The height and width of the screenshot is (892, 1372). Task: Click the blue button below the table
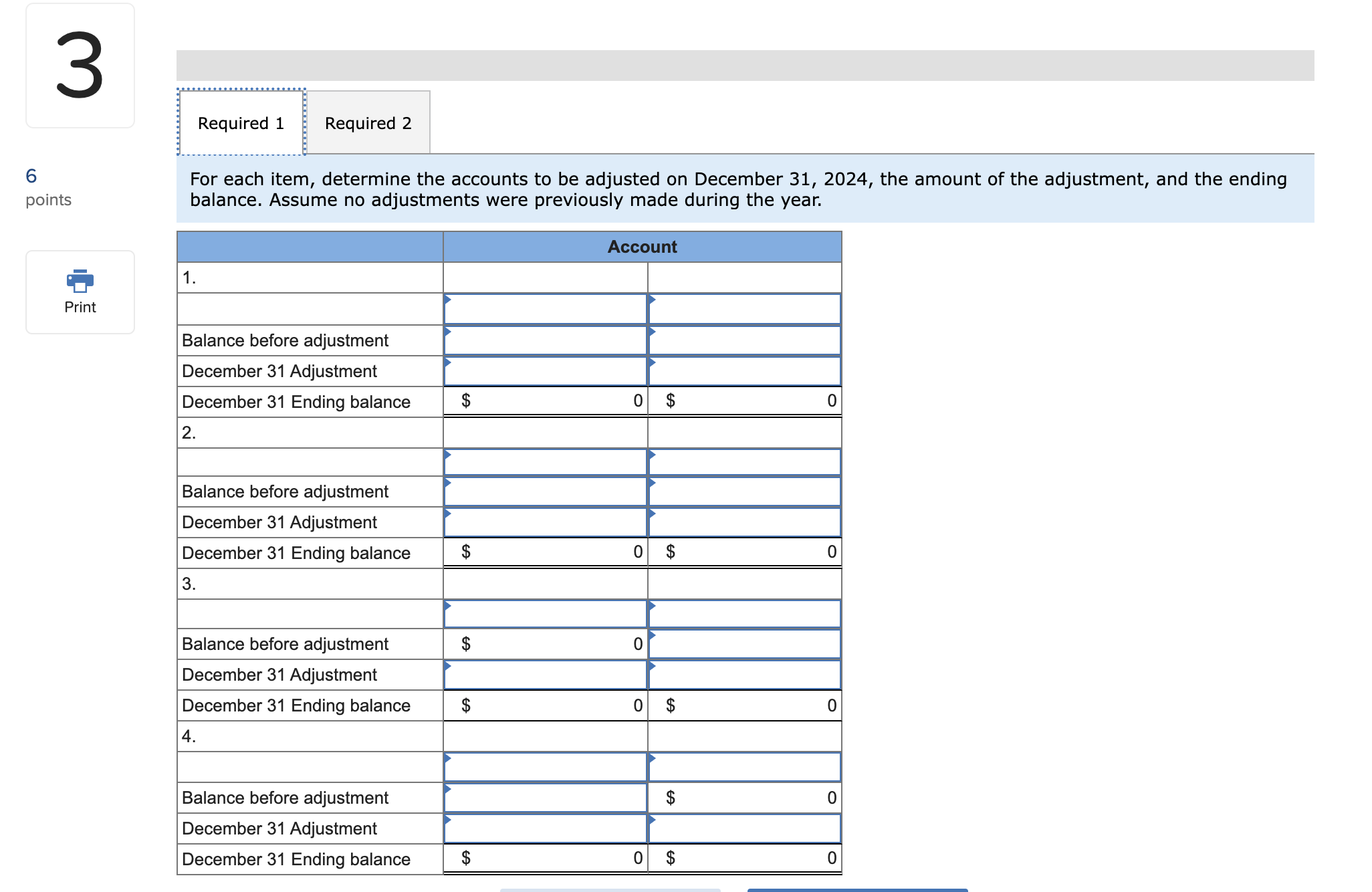coord(857,890)
